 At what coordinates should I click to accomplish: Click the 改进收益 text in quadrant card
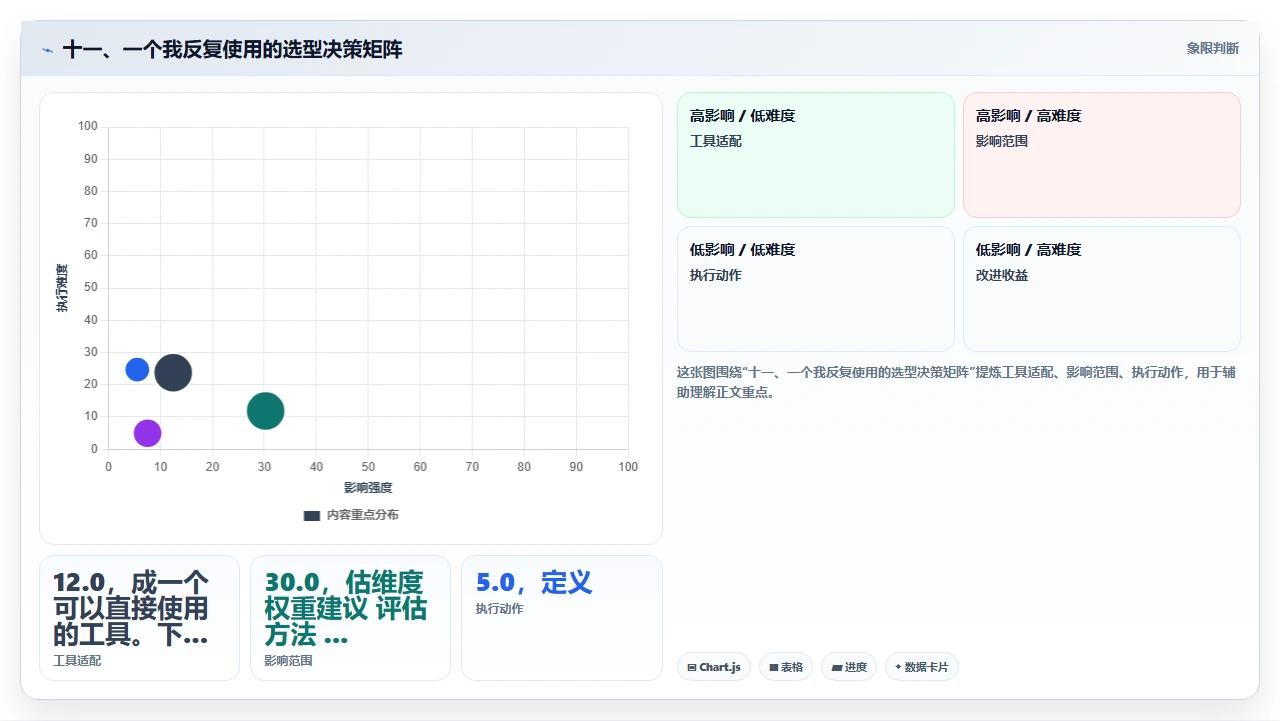coord(1002,275)
